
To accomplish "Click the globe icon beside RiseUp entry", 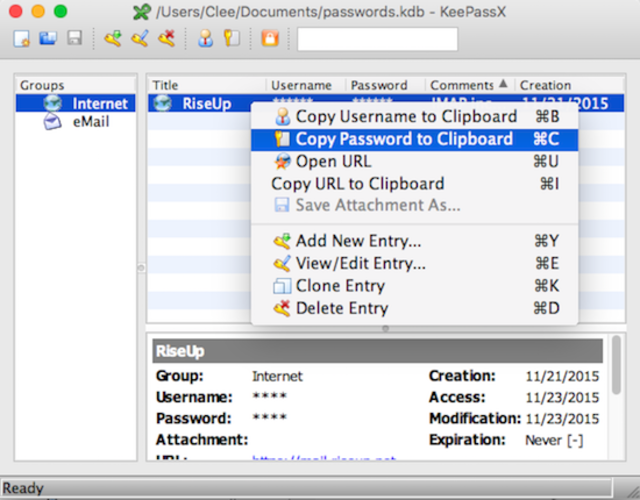I will point(162,103).
